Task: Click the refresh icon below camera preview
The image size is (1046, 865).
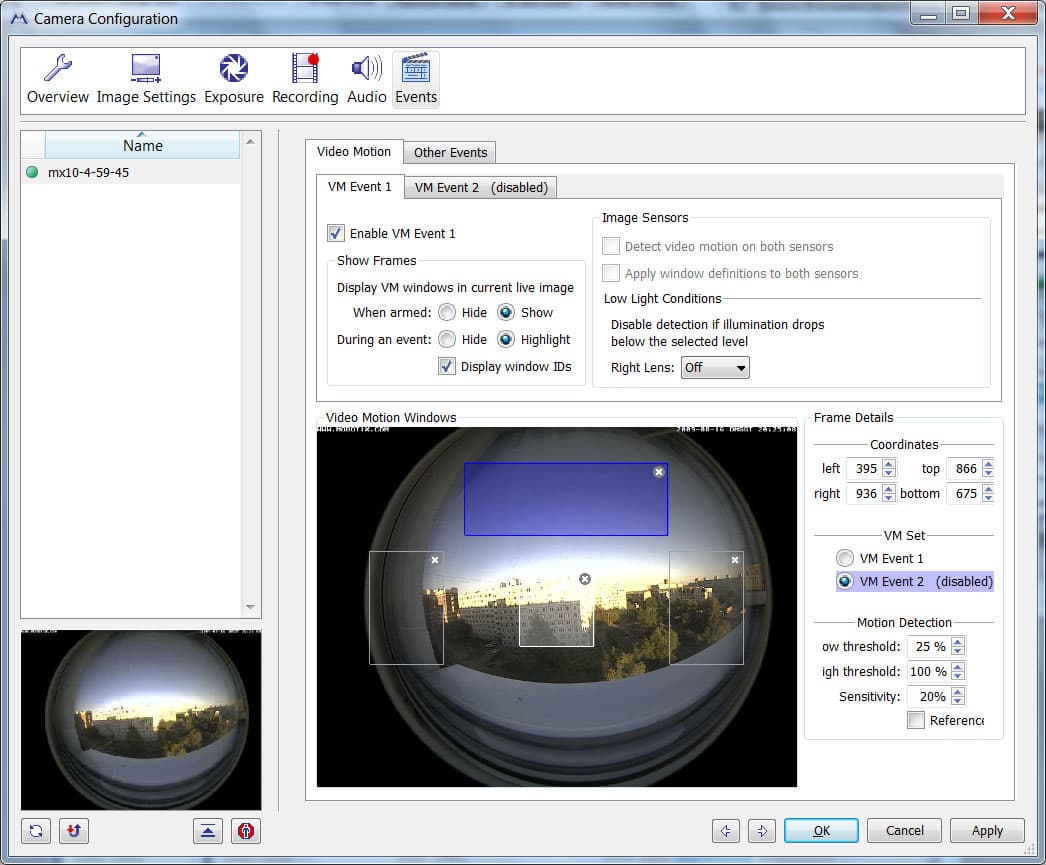Action: click(x=36, y=831)
